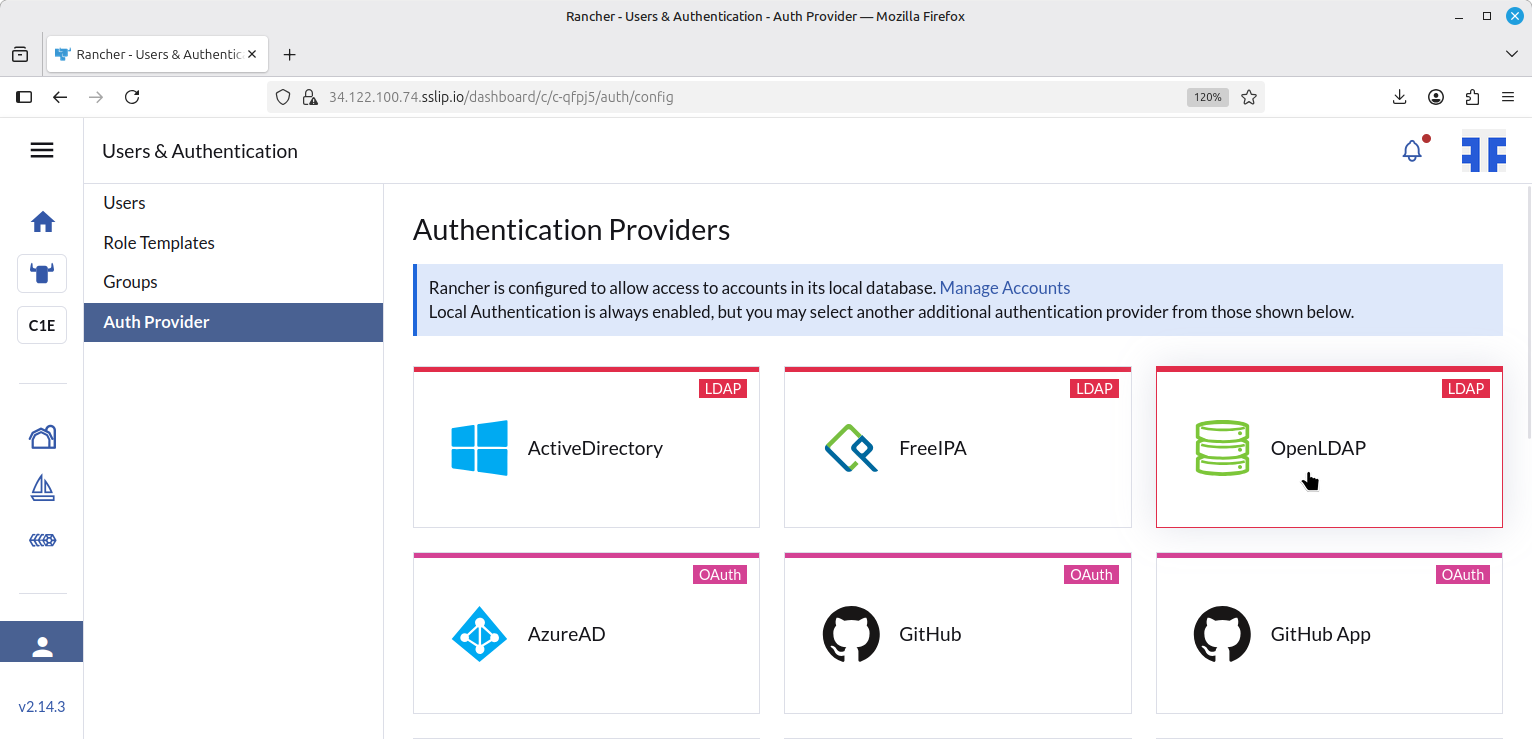The image size is (1532, 739).
Task: Open Firefox View recent browsing icon
Action: click(x=20, y=54)
